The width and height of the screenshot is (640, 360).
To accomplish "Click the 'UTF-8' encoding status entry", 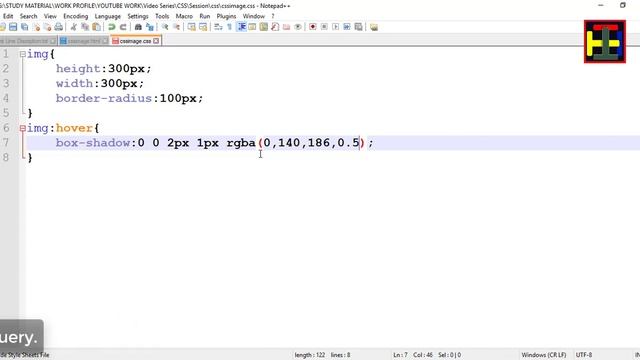I will coord(584,355).
